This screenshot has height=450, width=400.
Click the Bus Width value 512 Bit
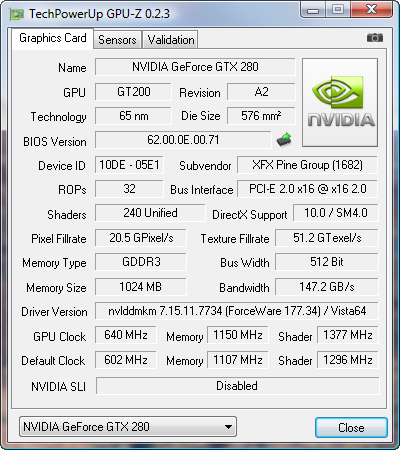point(327,262)
